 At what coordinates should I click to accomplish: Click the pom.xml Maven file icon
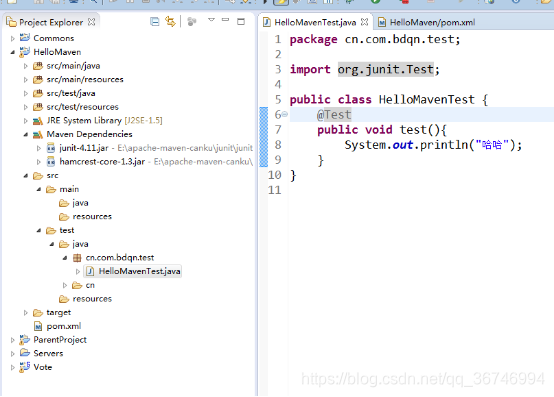38,326
